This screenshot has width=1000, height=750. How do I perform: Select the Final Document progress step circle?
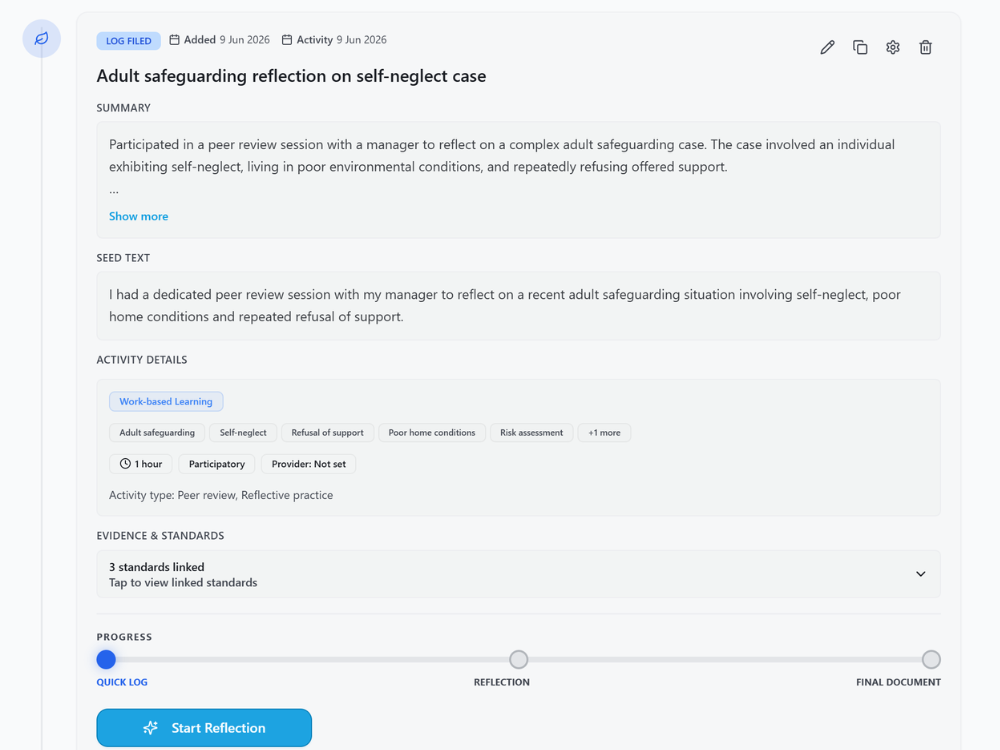931,659
